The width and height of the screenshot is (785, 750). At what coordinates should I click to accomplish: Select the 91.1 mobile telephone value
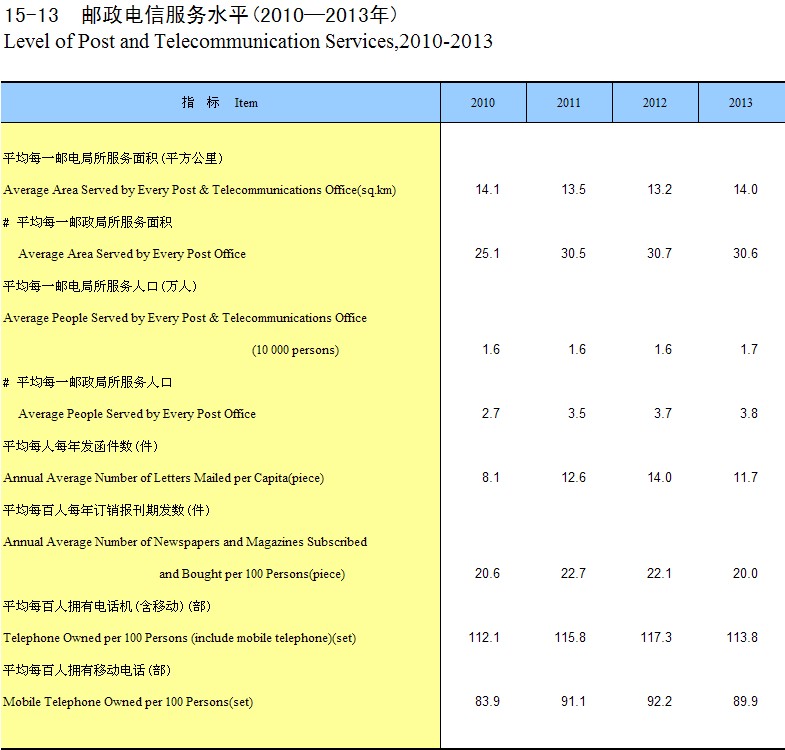pyautogui.click(x=573, y=702)
